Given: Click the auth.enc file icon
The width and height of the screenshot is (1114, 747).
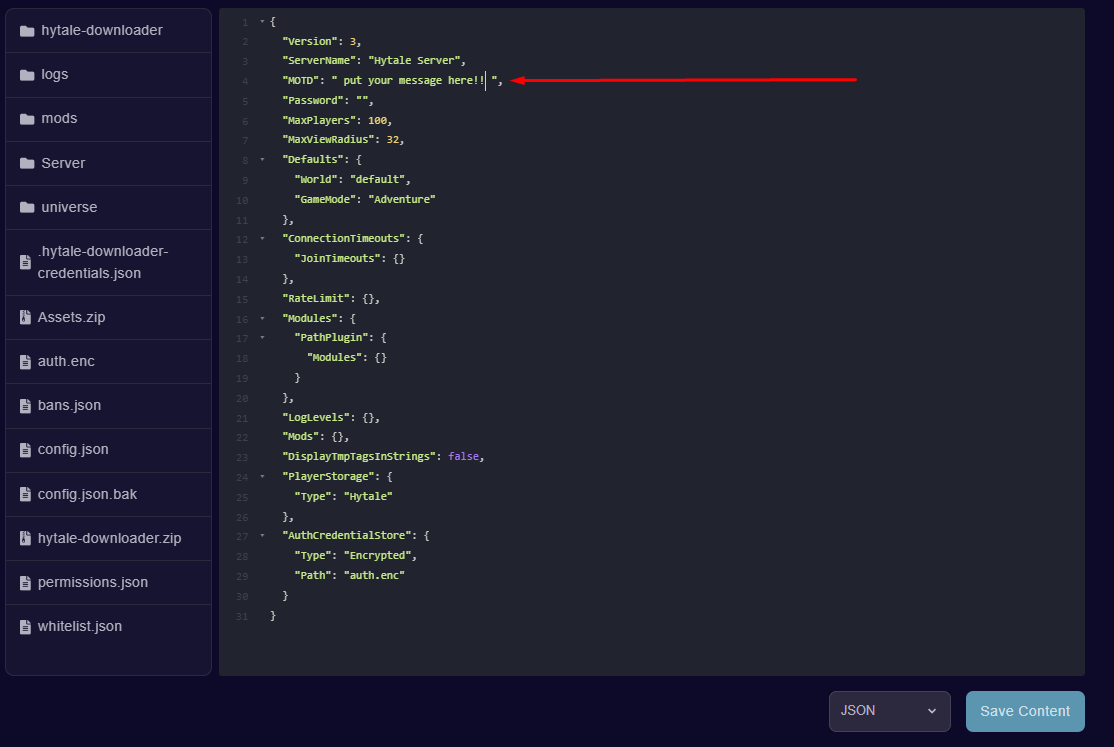Looking at the screenshot, I should click(26, 362).
